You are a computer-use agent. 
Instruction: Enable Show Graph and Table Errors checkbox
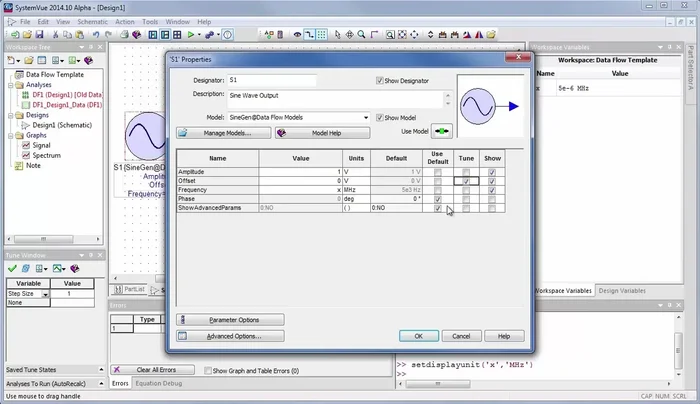click(x=209, y=371)
